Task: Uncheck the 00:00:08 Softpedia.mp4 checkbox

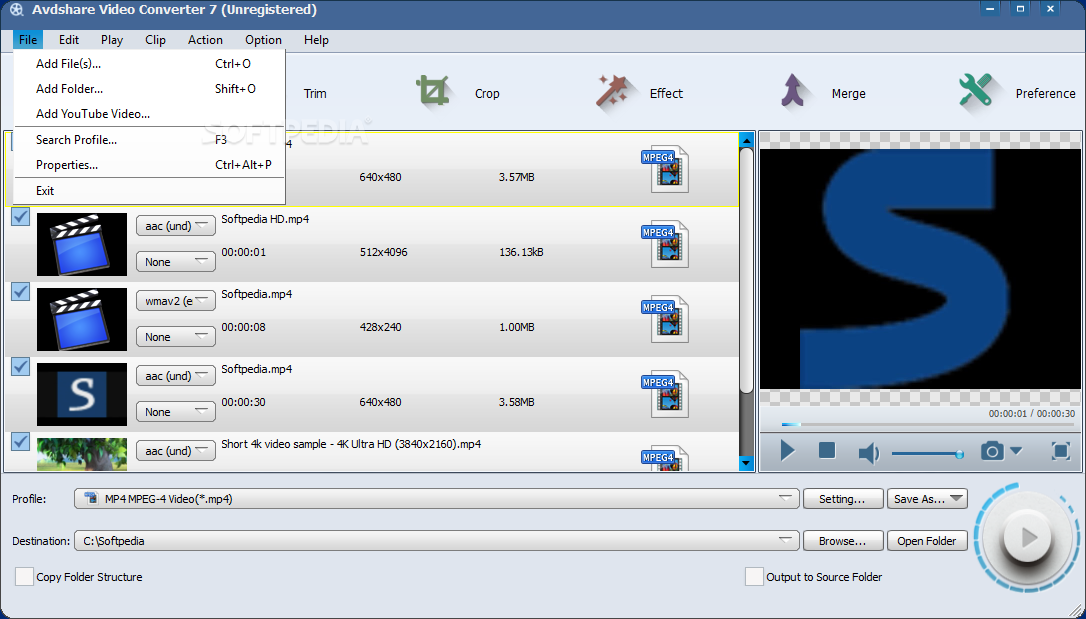Action: 21,291
